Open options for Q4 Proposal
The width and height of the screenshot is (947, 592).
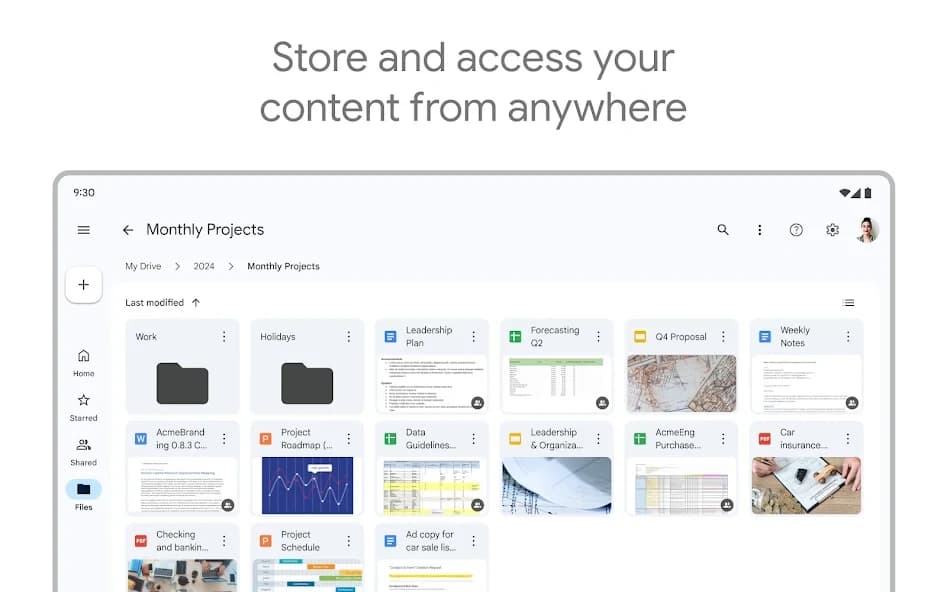[x=722, y=336]
